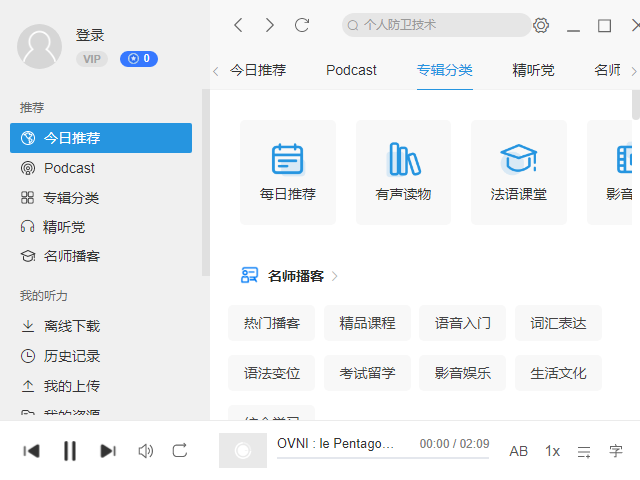Select the 语音入门 tag
This screenshot has height=480, width=640.
pos(462,323)
